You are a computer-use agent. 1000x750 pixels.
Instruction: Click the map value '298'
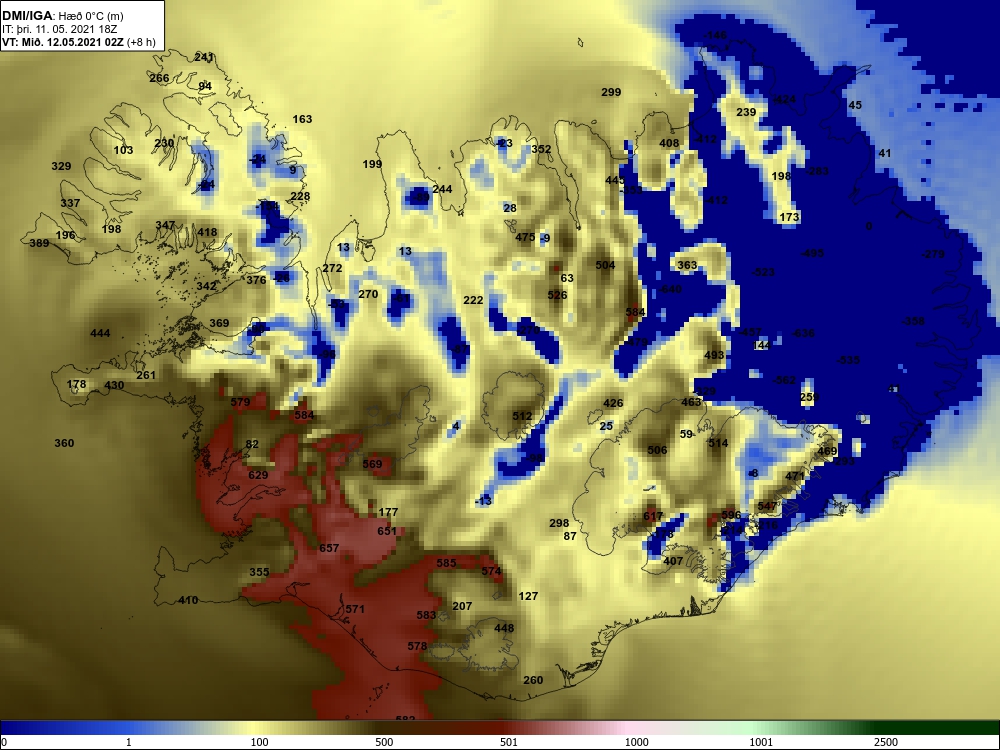tap(559, 524)
